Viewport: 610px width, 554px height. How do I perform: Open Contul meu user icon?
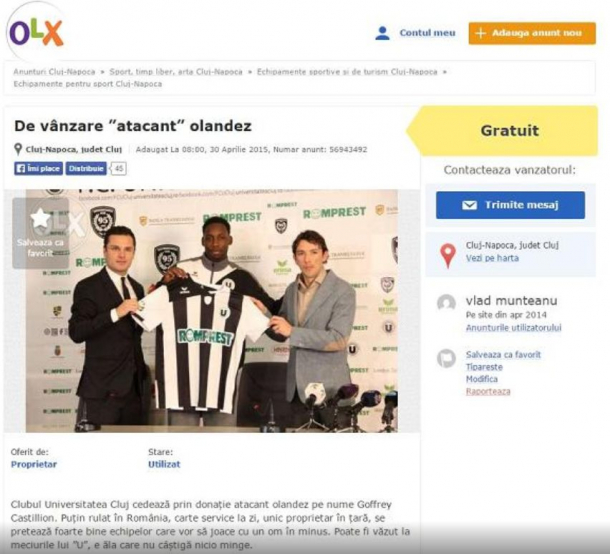click(x=382, y=33)
